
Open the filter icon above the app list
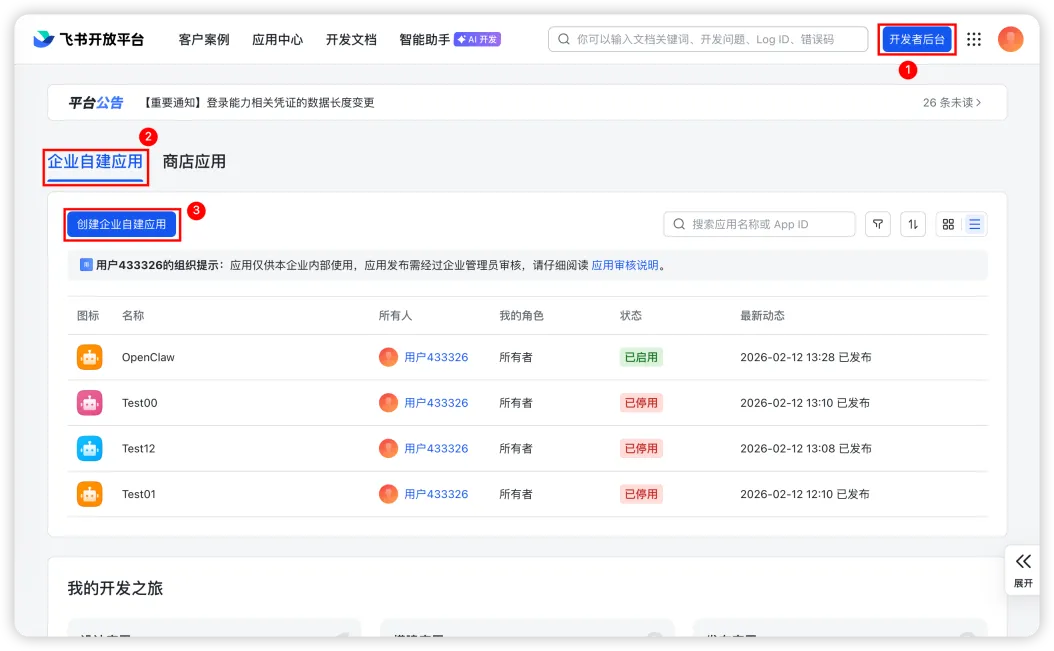click(877, 224)
